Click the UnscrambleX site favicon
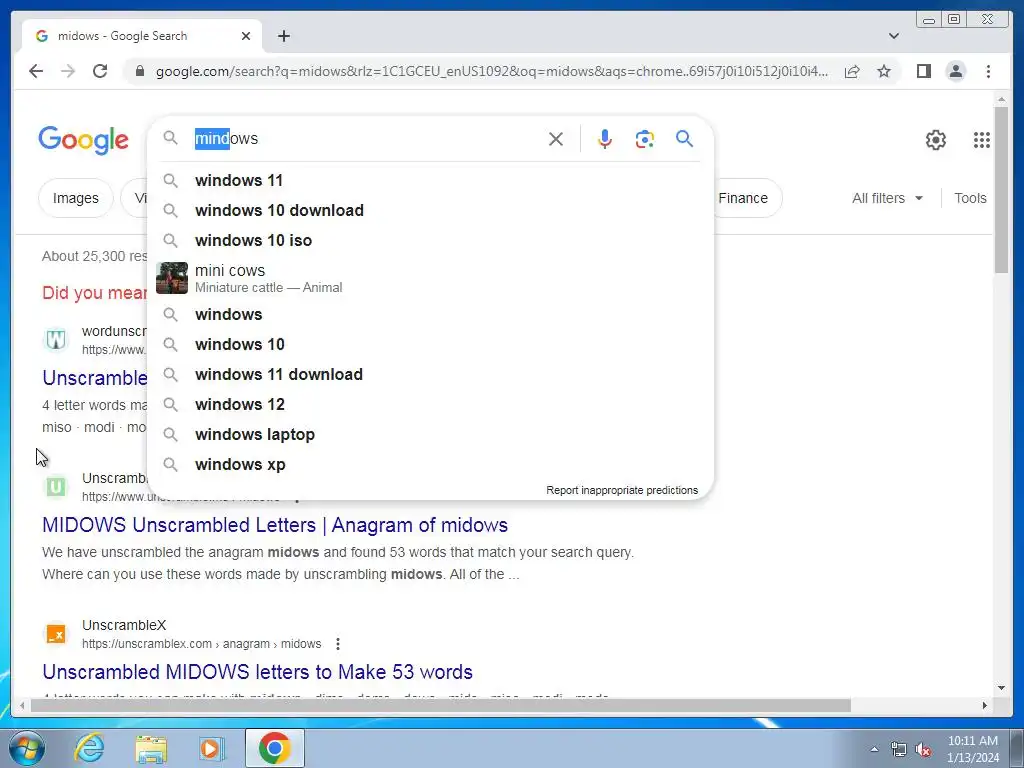Viewport: 1024px width, 768px height. [x=56, y=633]
